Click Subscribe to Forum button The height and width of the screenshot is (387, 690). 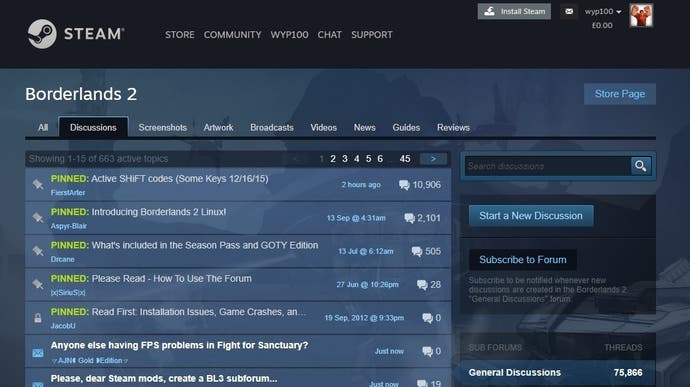pos(523,260)
